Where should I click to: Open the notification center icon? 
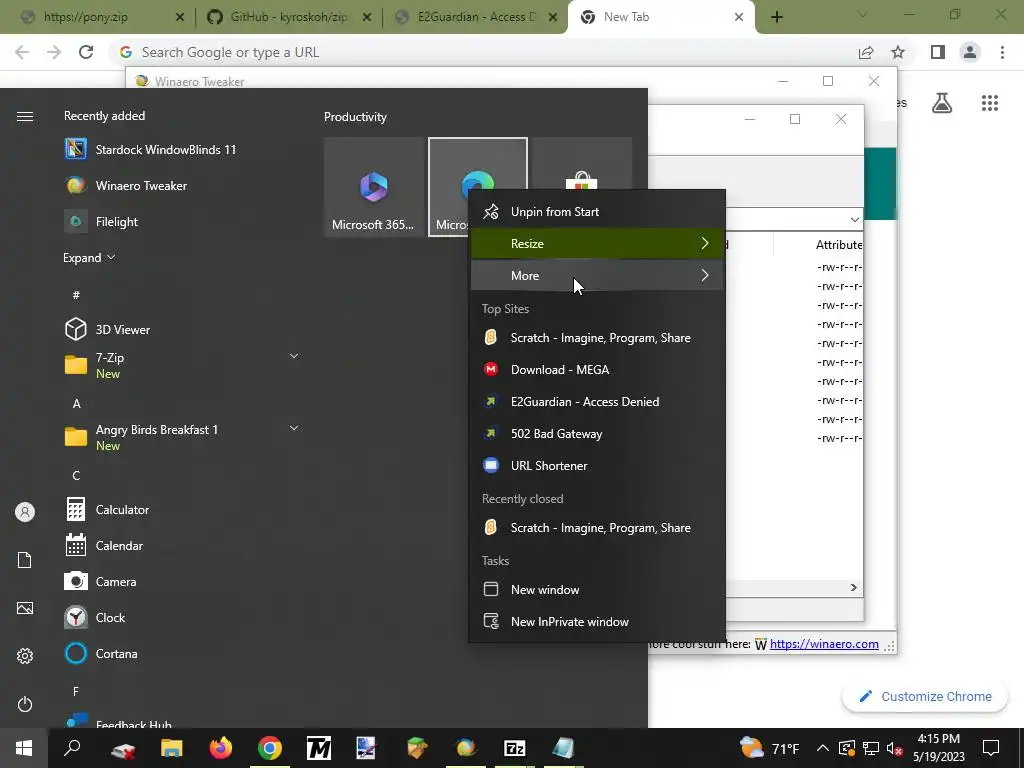(x=991, y=748)
